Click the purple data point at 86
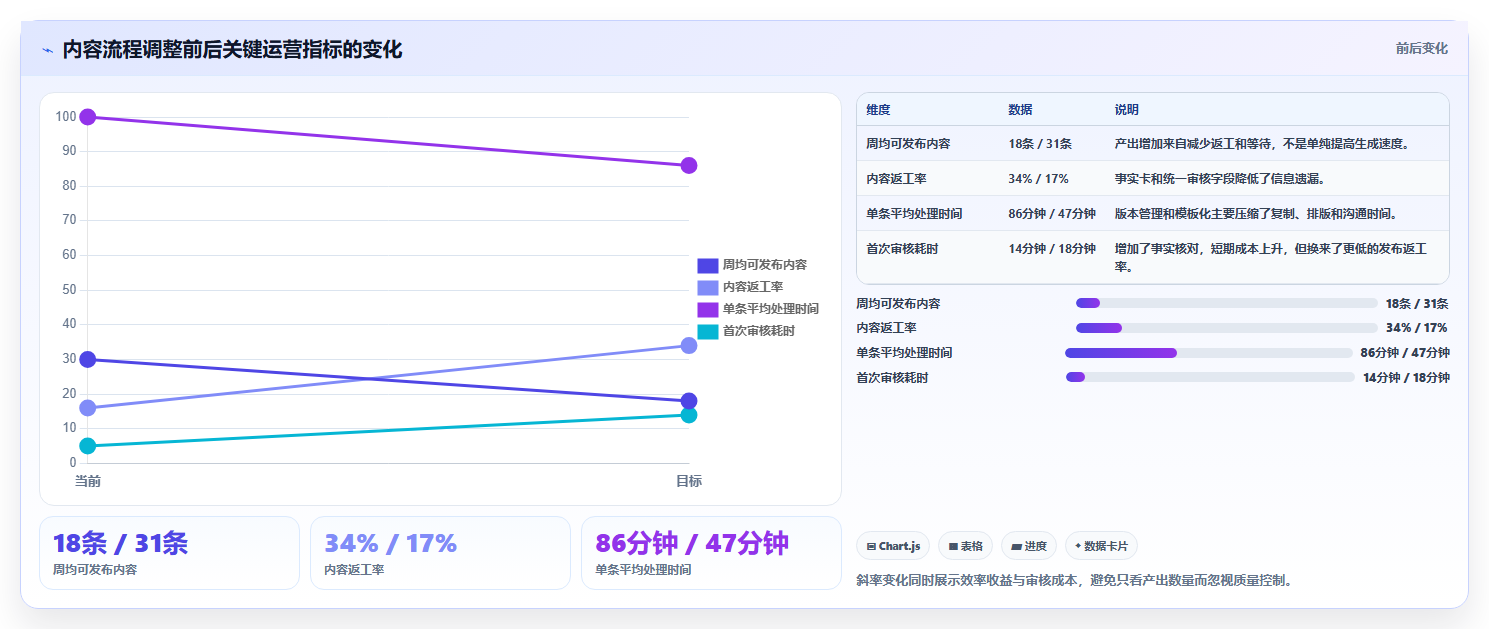 click(x=689, y=165)
